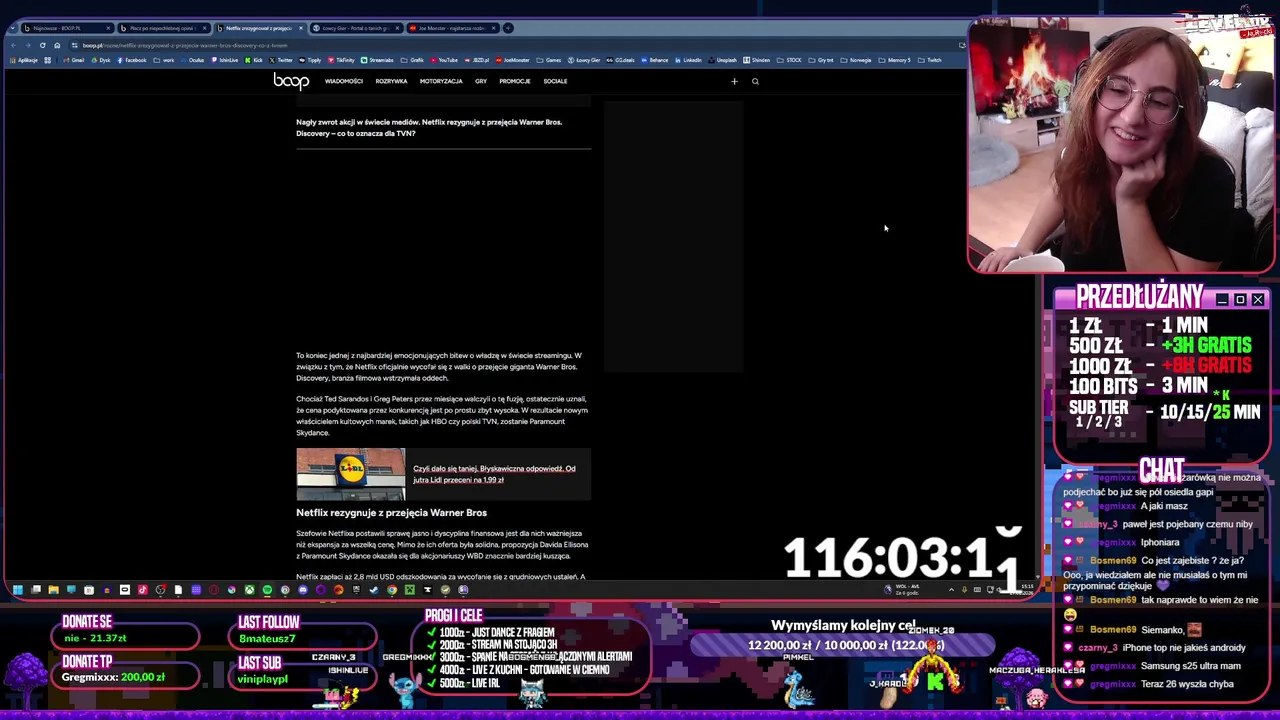This screenshot has width=1280, height=720.
Task: Open the Aplikacje apps bookmark
Action: click(x=23, y=60)
